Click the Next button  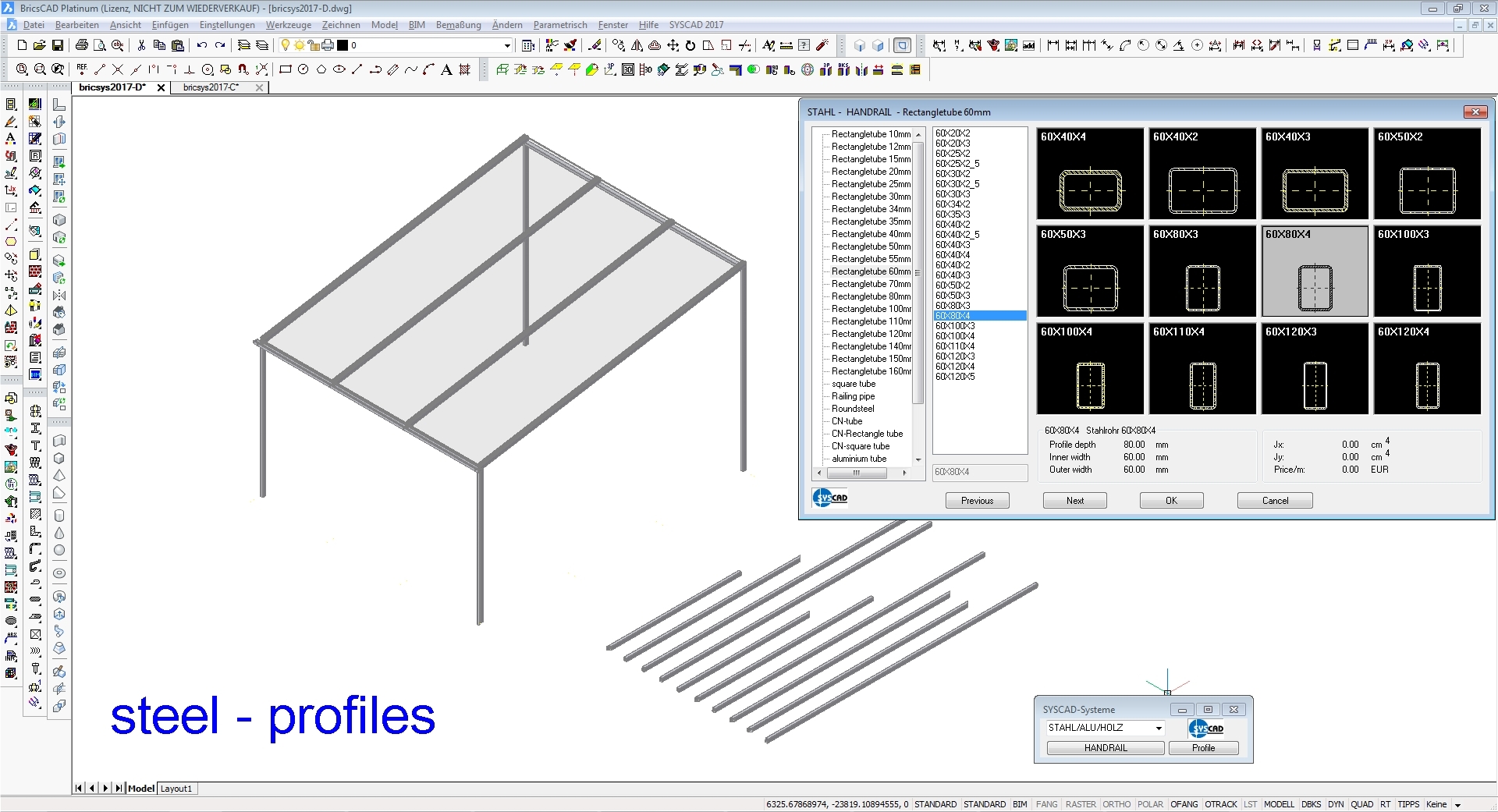pos(1075,501)
